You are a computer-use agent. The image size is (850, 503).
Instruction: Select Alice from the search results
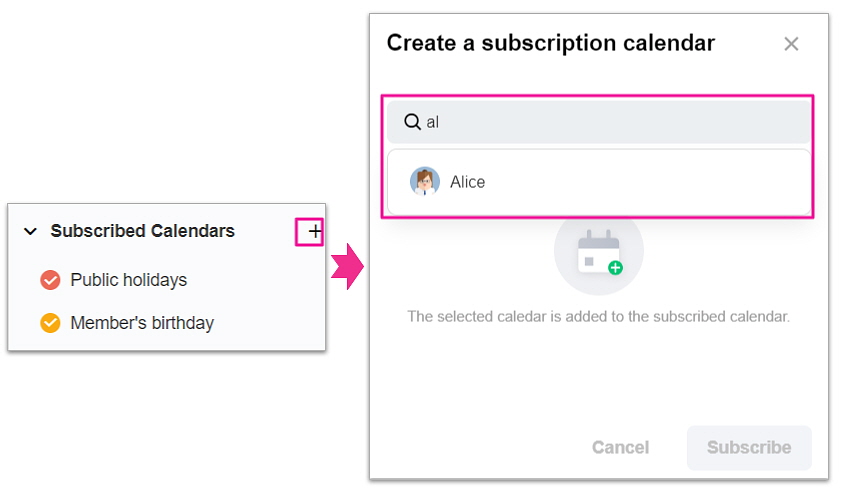(467, 182)
